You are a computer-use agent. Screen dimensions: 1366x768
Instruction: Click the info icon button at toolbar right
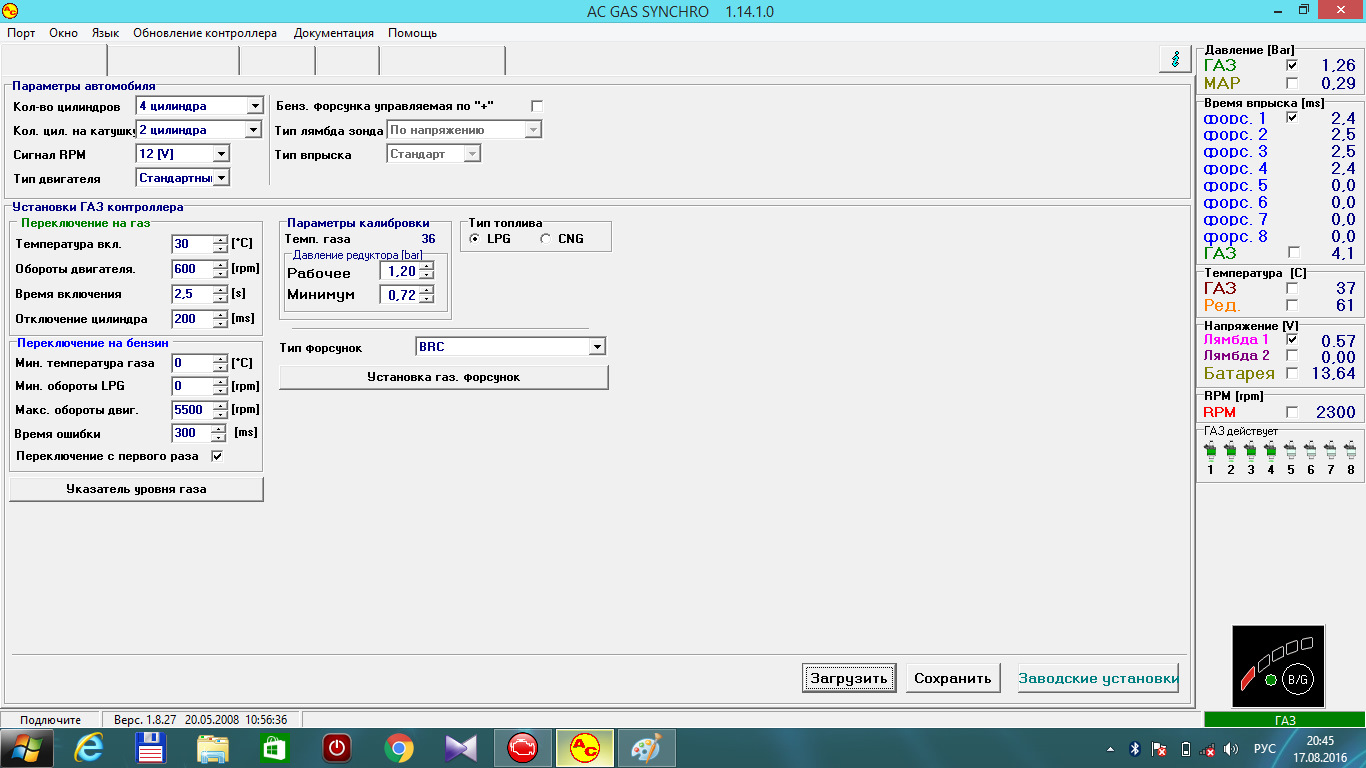(x=1174, y=59)
